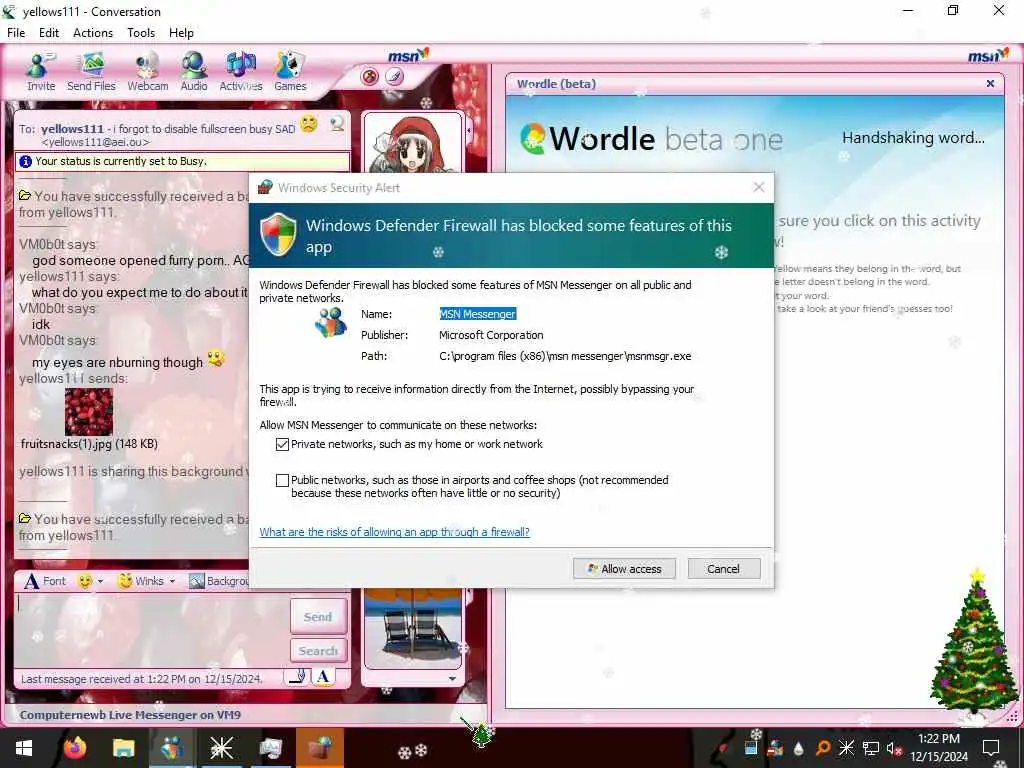This screenshot has height=768, width=1024.
Task: Click the fruitsnacks(1).jpg (148 KB) file name
Action: click(89, 444)
